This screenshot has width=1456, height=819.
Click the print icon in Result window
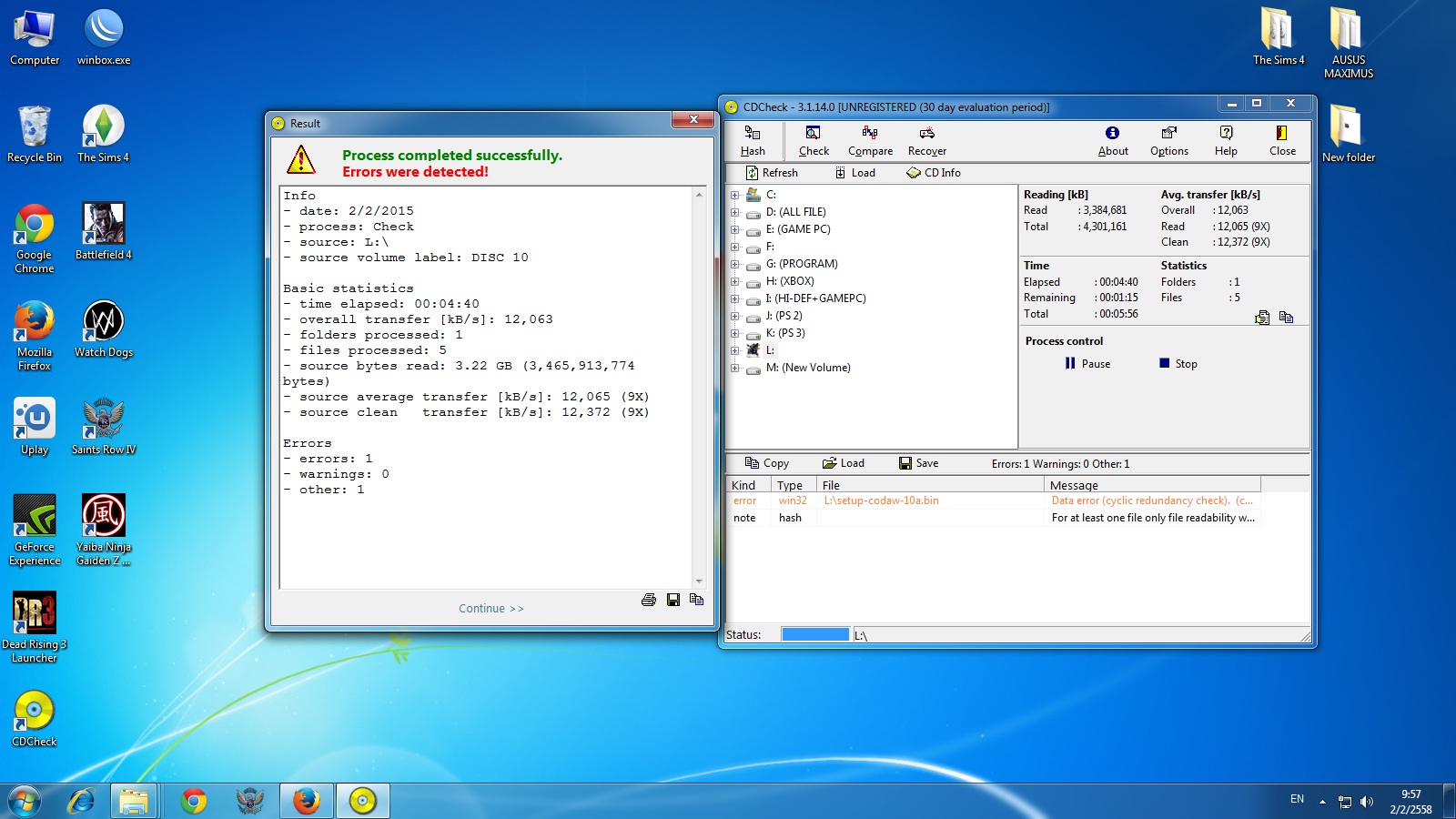click(x=649, y=600)
